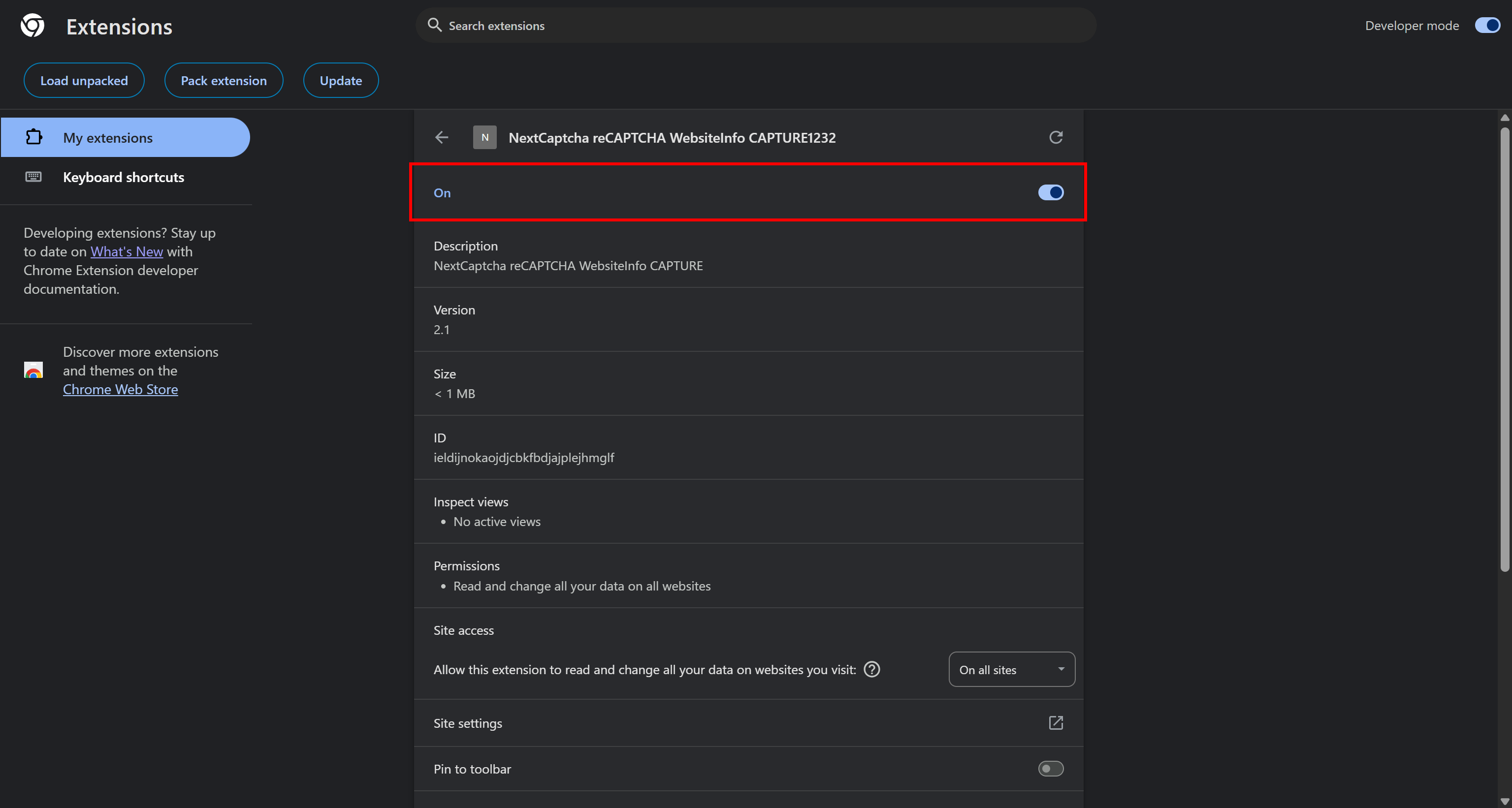The image size is (1512, 808).
Task: Open the On all sites dropdown
Action: tap(1011, 670)
